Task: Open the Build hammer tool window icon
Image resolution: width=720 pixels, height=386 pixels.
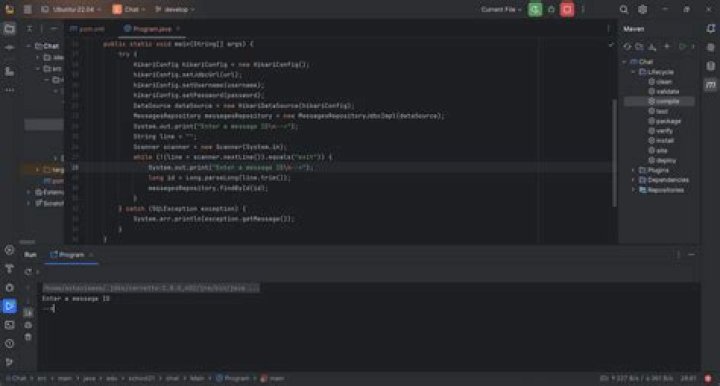Action: [x=9, y=269]
